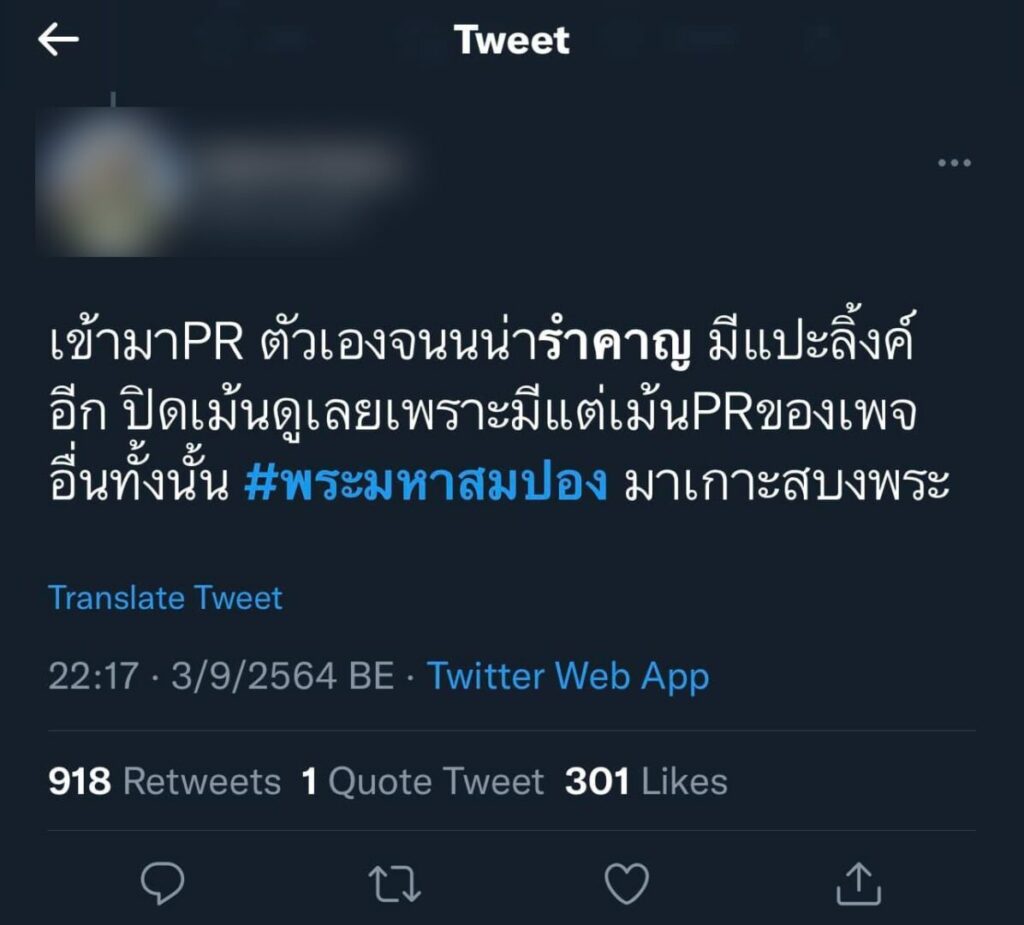The width and height of the screenshot is (1024, 925).
Task: View the 301 Likes list
Action: pos(646,781)
